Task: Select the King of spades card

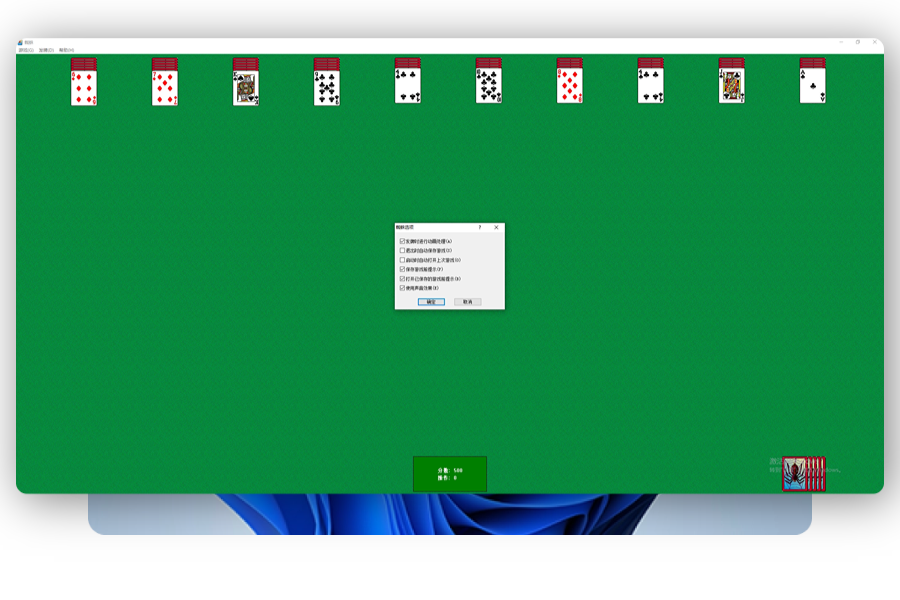Action: tap(246, 88)
